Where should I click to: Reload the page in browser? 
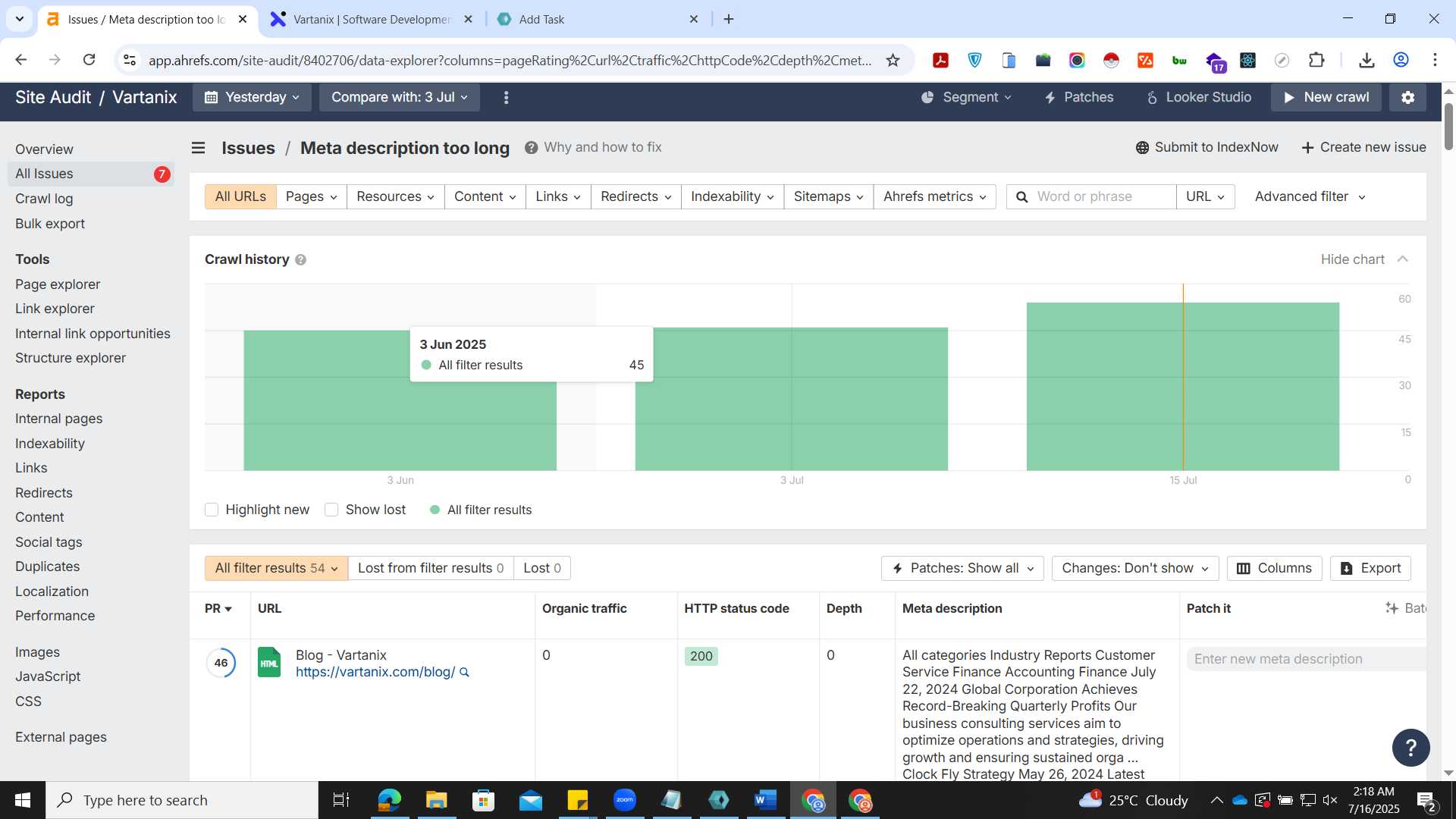[x=89, y=60]
